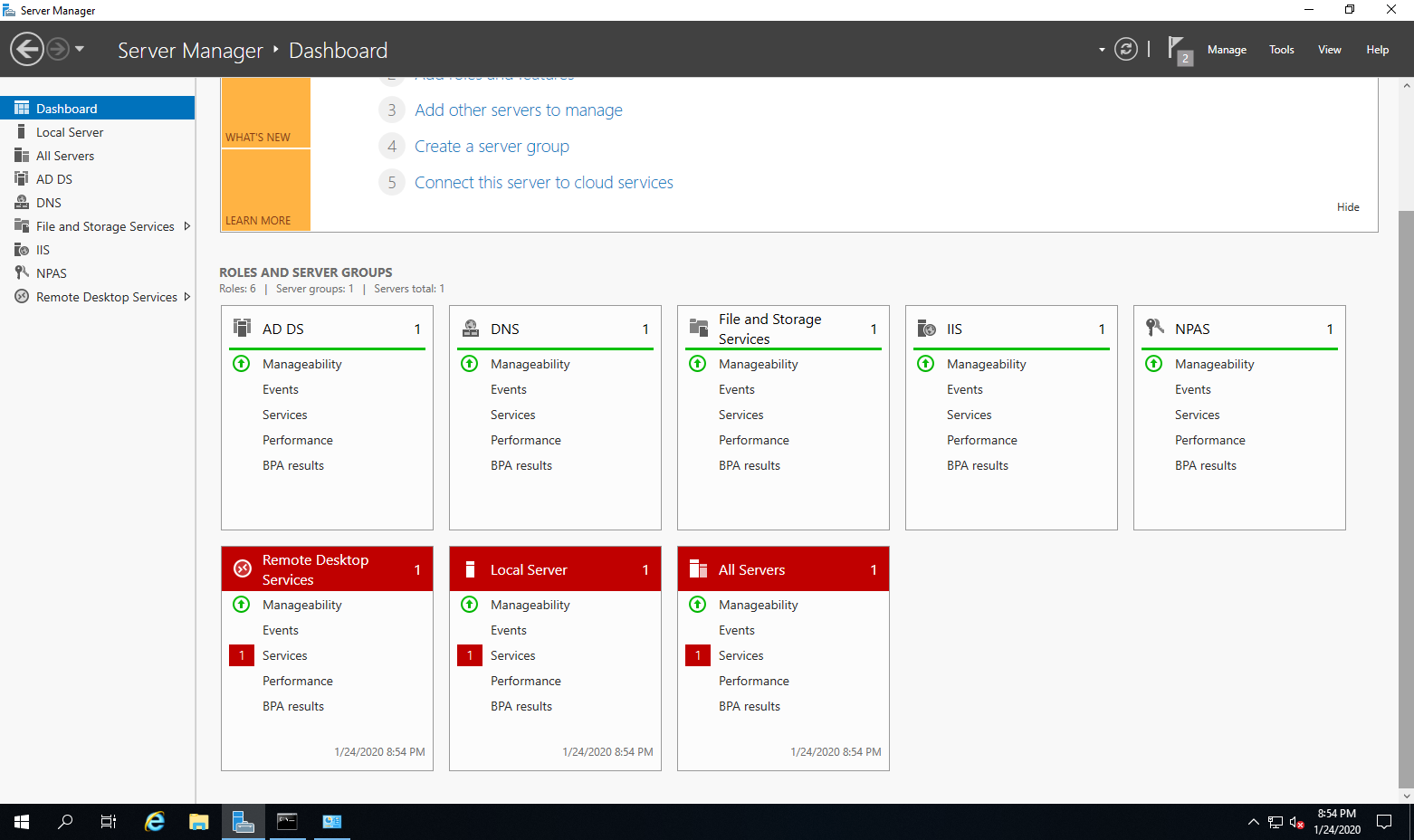This screenshot has width=1414, height=840.
Task: Click the NPAS tile key icon
Action: tap(1154, 328)
